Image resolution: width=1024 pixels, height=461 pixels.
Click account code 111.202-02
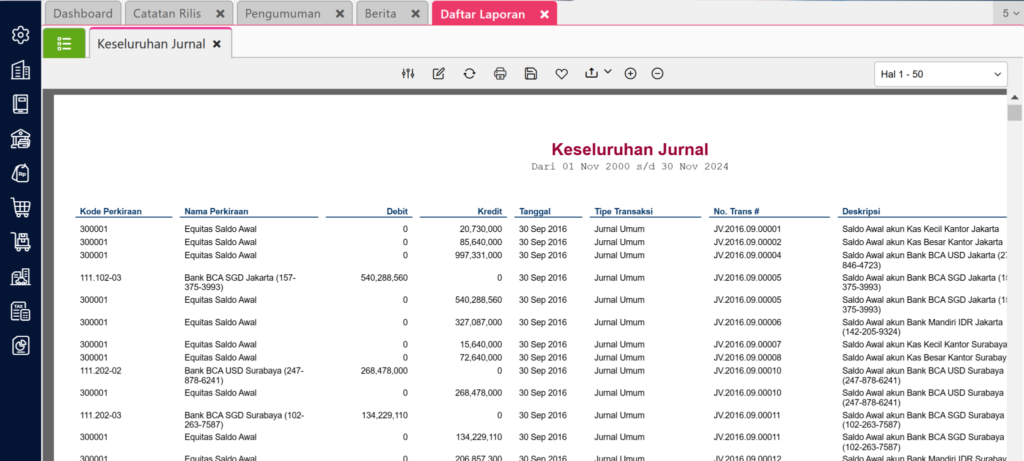(x=101, y=371)
